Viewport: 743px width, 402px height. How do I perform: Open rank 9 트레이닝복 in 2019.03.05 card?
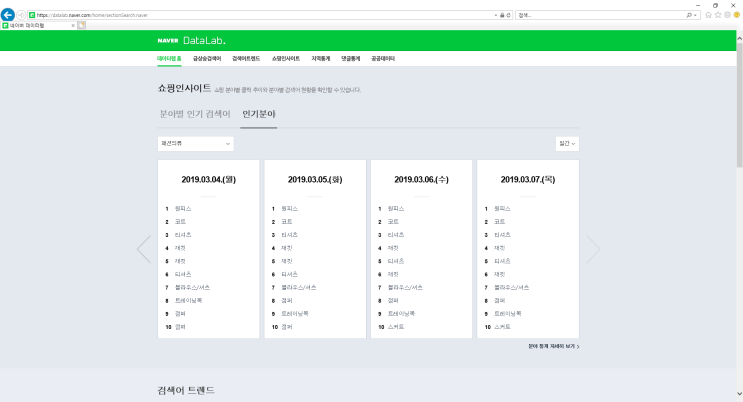[295, 314]
